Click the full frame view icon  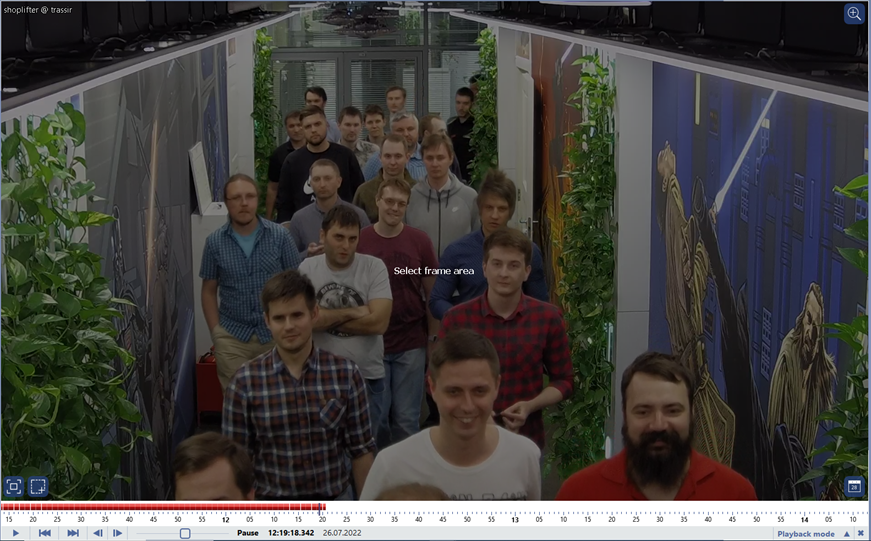[14, 487]
